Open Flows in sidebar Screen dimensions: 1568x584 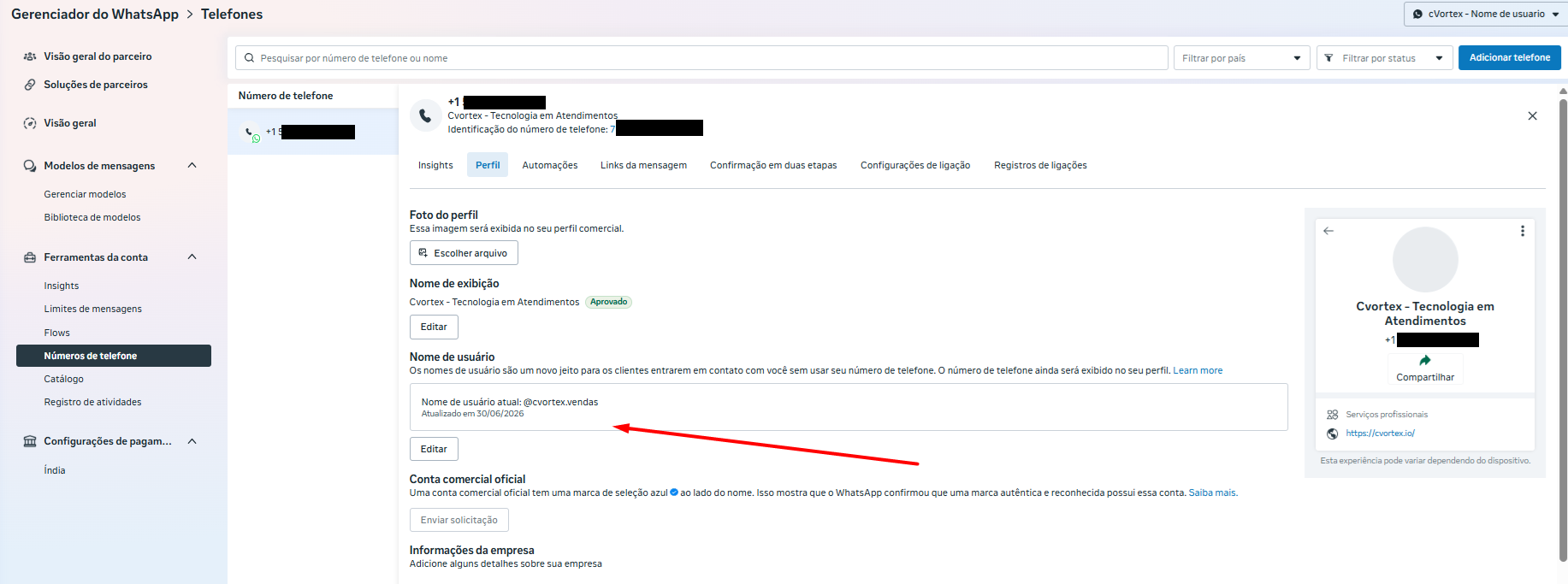pyautogui.click(x=57, y=333)
